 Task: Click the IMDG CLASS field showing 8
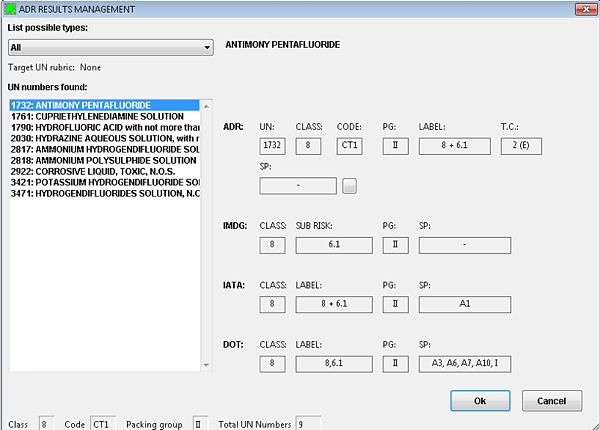272,245
